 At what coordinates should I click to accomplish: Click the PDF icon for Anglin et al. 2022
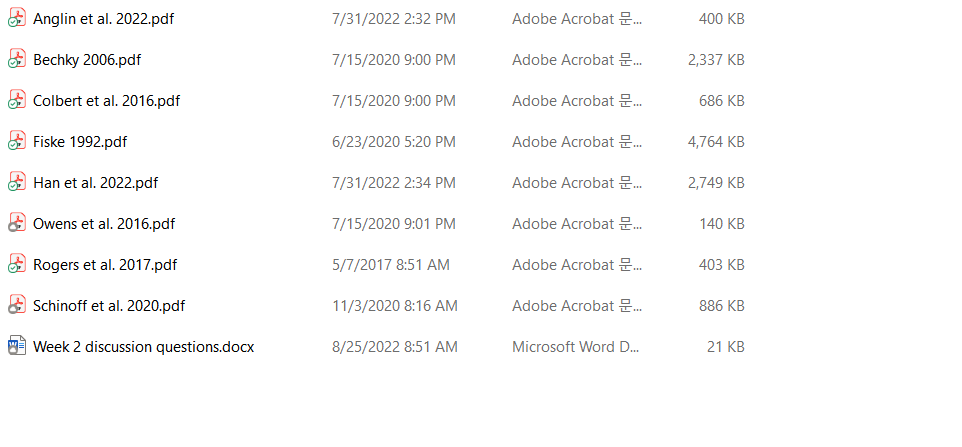(x=16, y=19)
